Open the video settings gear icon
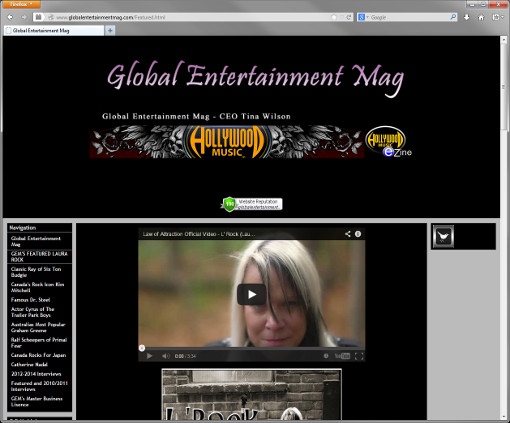 (x=326, y=356)
